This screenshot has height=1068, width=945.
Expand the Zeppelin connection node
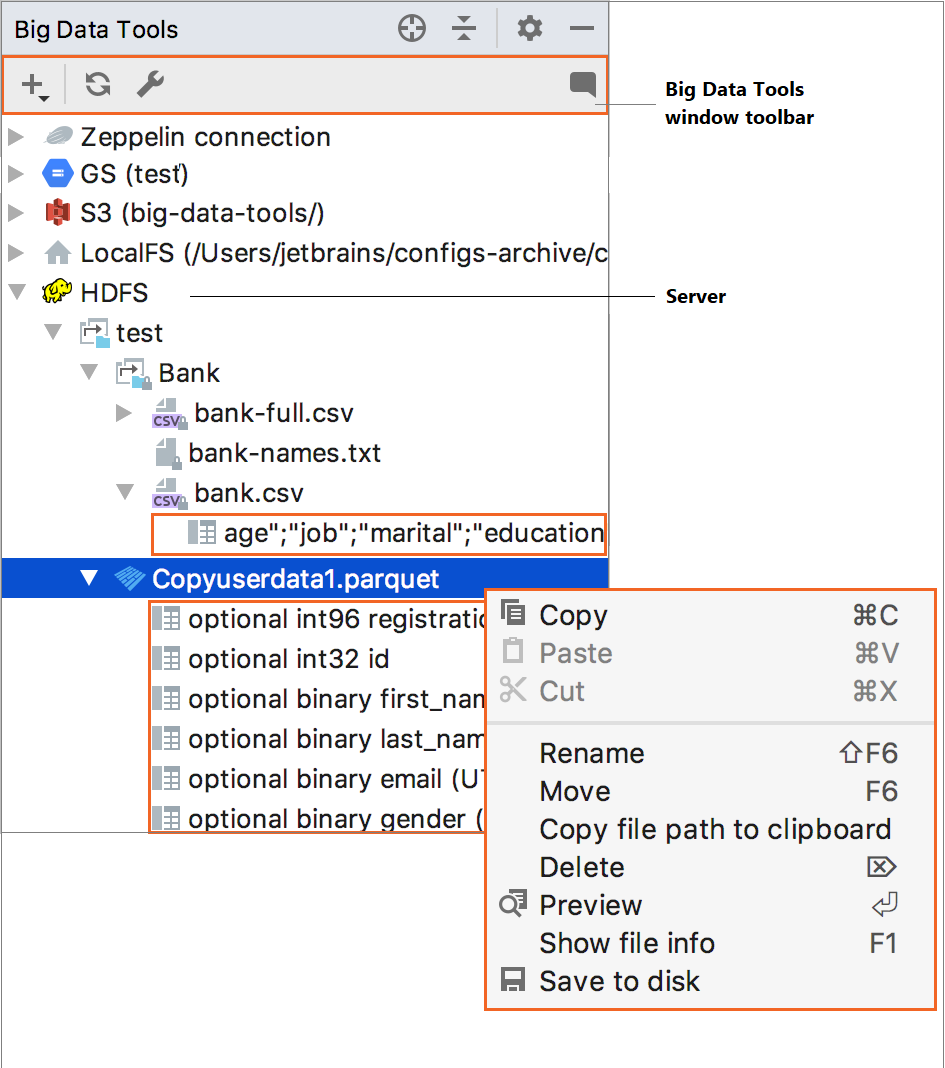(x=16, y=137)
